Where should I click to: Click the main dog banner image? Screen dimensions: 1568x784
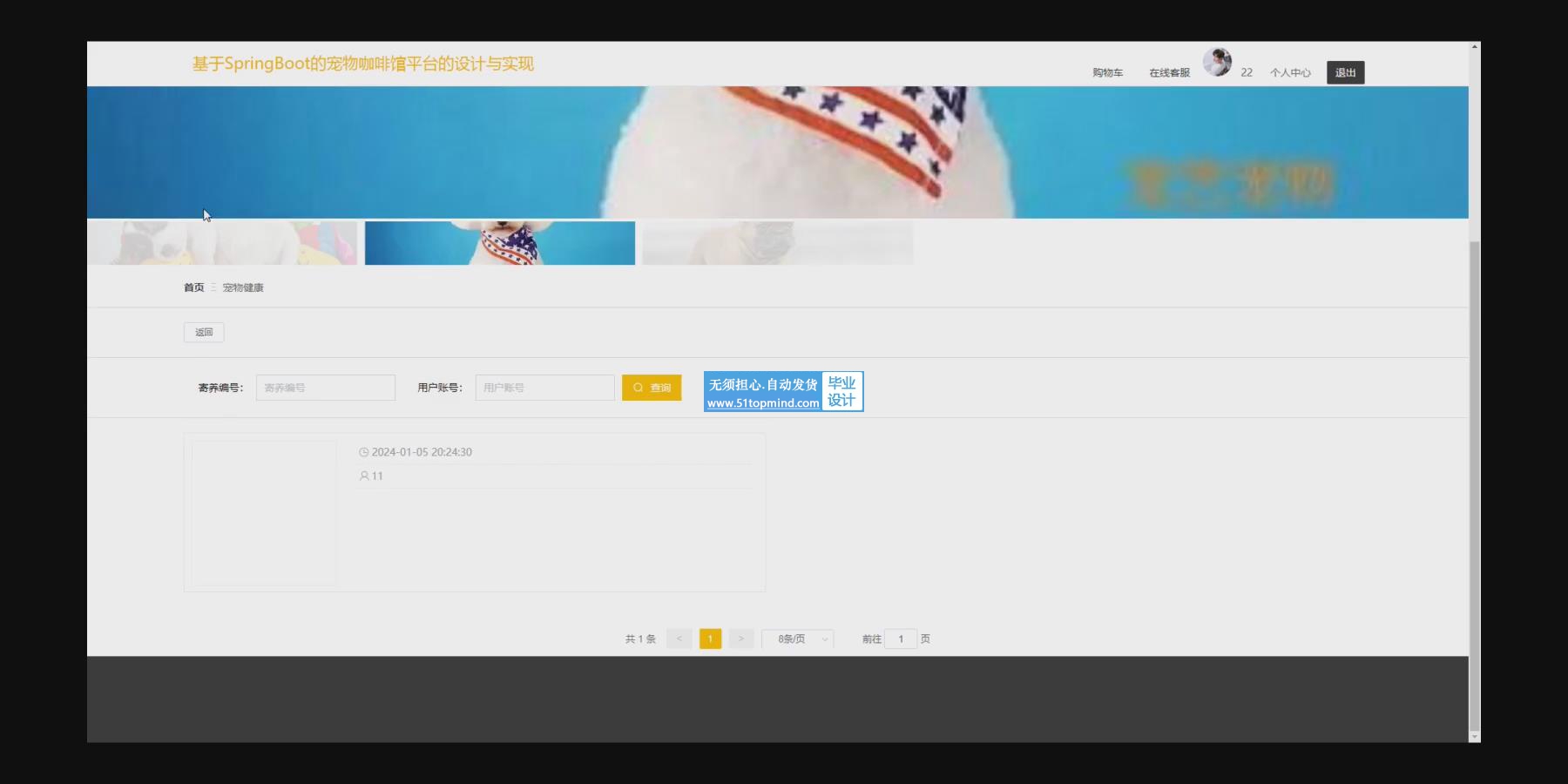778,152
